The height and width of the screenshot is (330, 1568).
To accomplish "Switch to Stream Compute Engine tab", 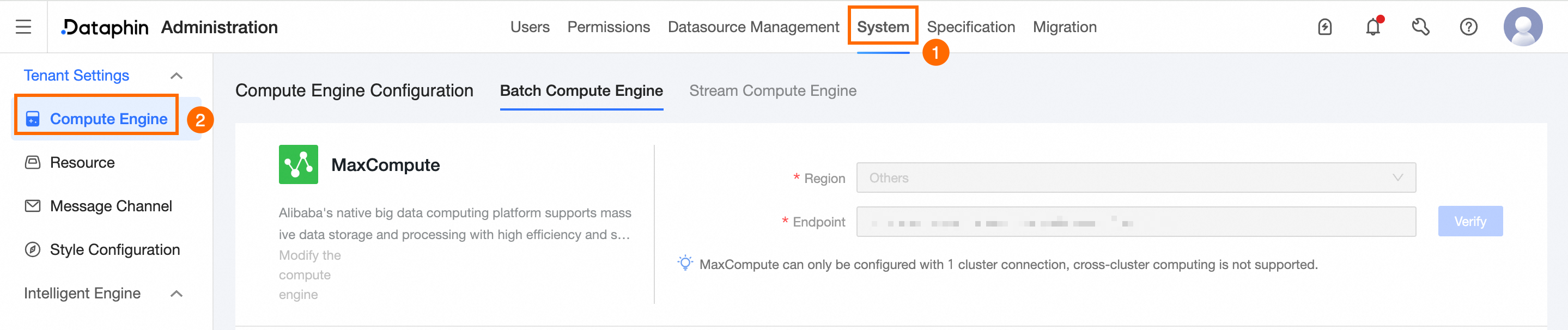I will click(x=773, y=91).
